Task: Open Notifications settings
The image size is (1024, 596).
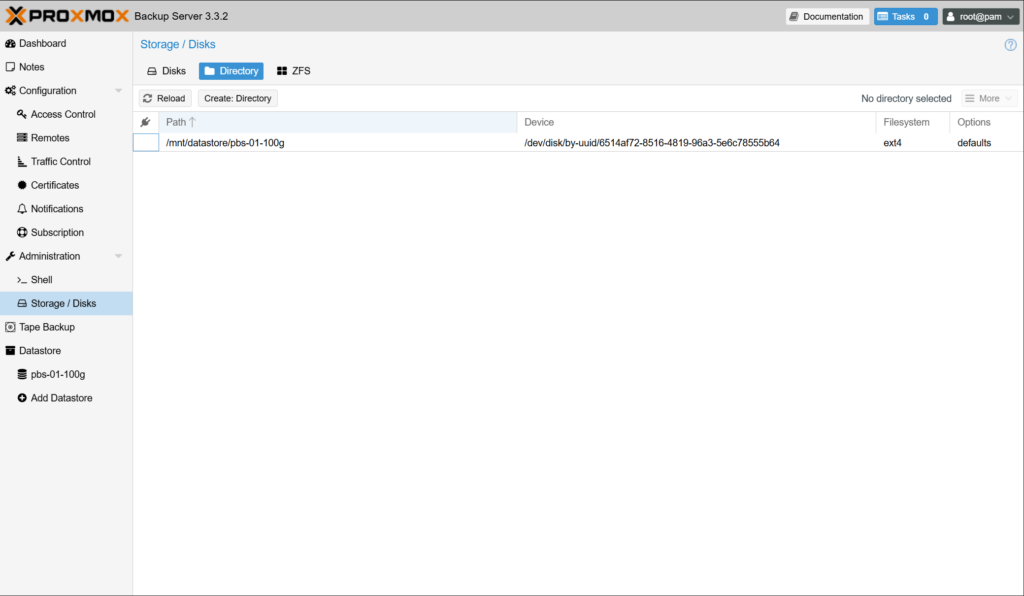Action: 56,209
